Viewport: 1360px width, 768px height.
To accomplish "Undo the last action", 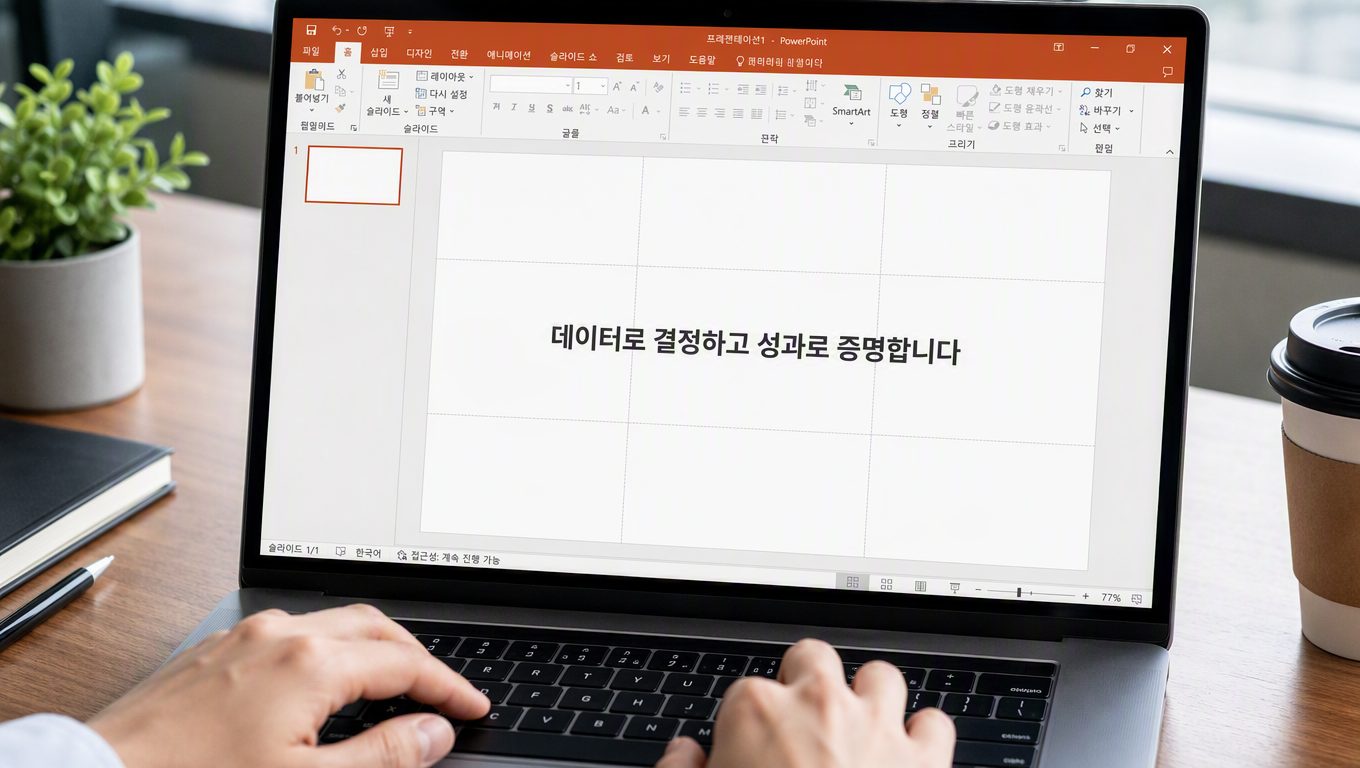I will pyautogui.click(x=337, y=31).
